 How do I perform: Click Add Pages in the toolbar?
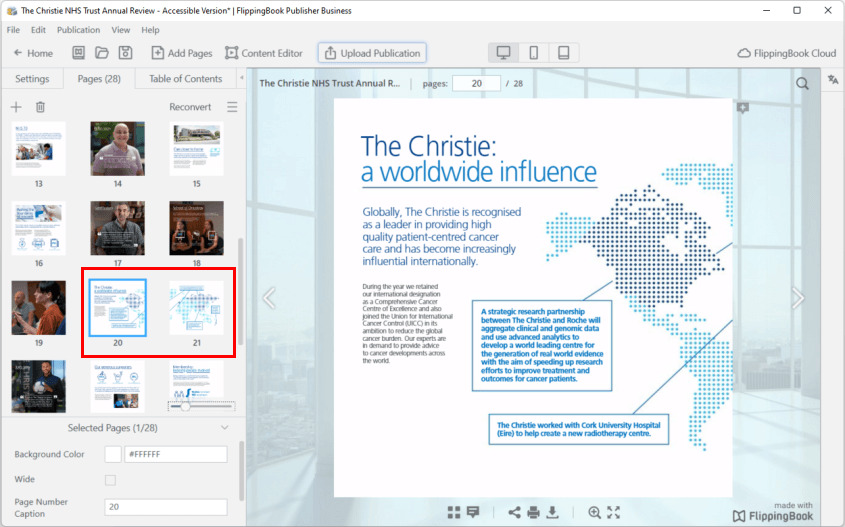[x=182, y=53]
